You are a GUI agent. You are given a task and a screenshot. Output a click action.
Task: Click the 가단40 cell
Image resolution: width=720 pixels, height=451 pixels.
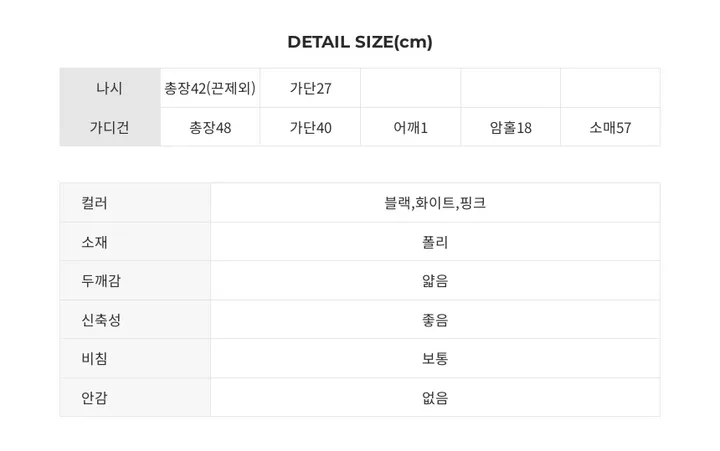310,127
